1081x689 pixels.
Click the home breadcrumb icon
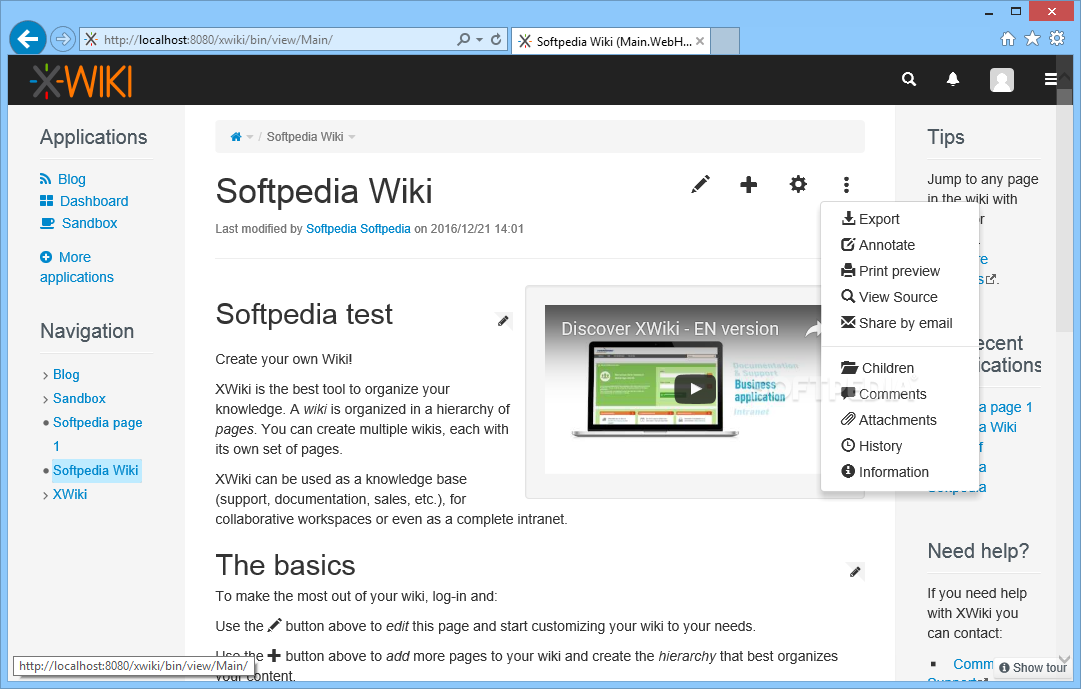236,137
